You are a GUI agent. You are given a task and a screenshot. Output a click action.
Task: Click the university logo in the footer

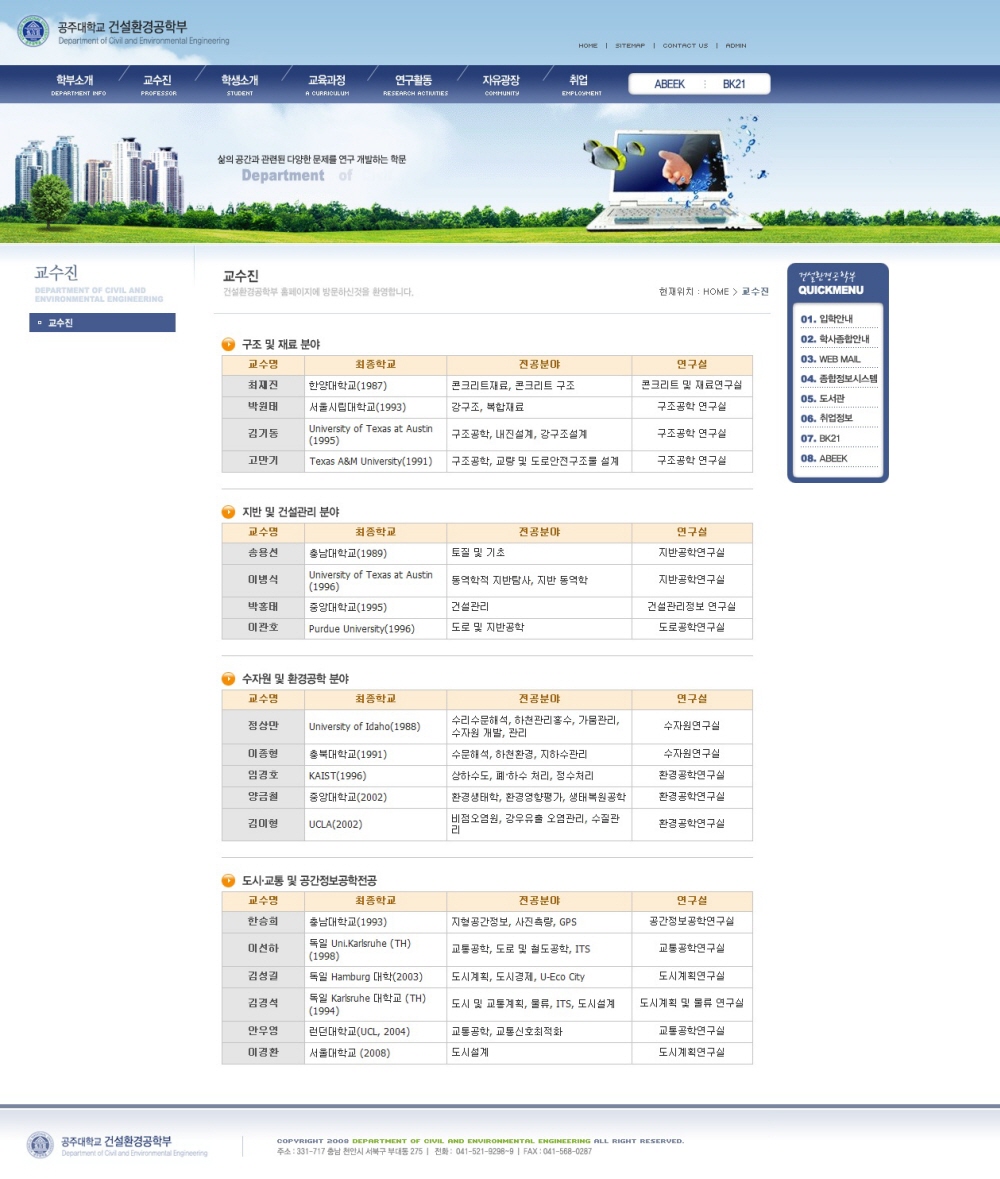(40, 1145)
